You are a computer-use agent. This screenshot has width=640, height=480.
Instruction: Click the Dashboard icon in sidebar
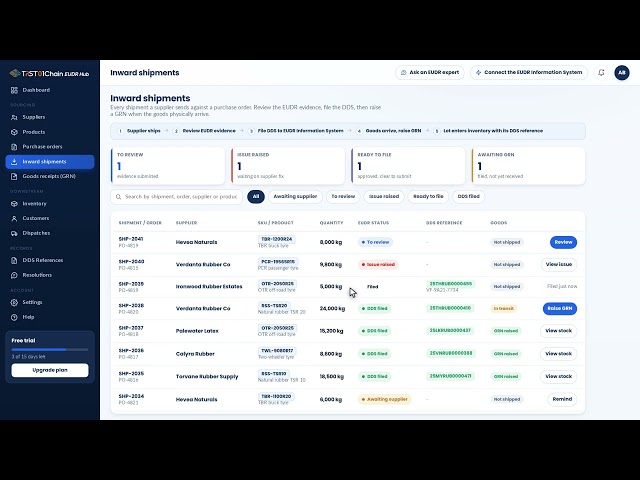pos(14,90)
